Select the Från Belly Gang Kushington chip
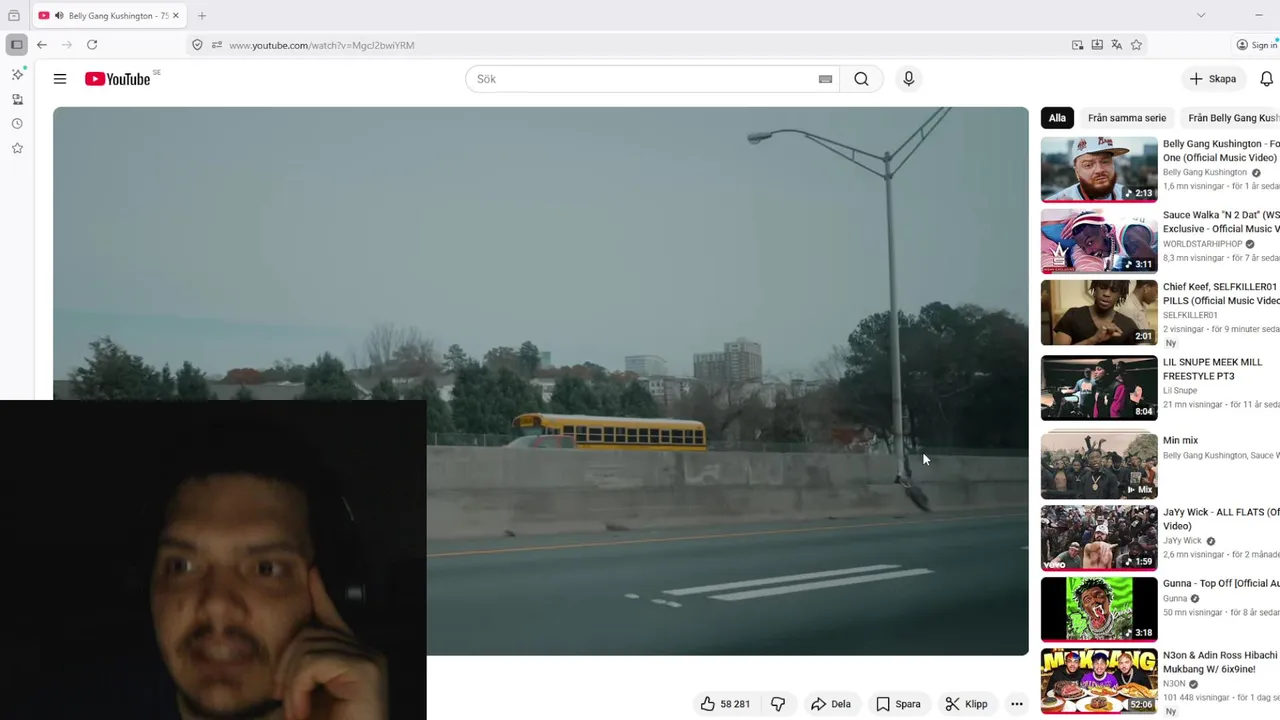 click(x=1231, y=118)
